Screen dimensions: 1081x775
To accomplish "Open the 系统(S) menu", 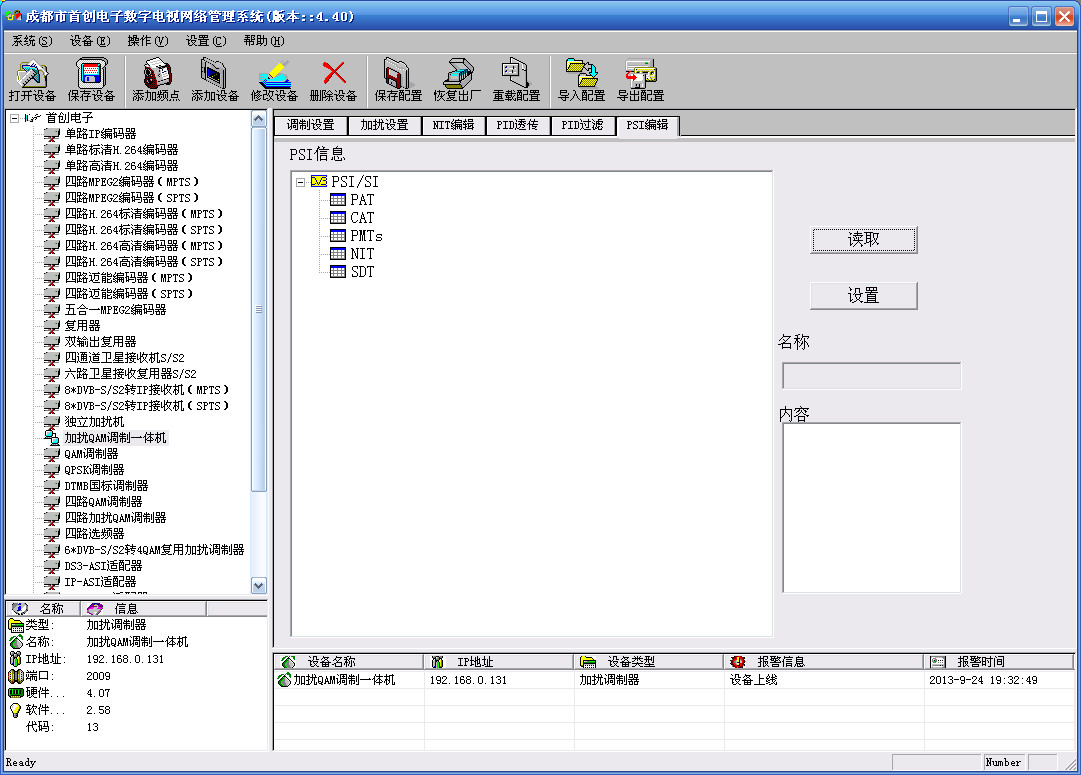I will (32, 41).
